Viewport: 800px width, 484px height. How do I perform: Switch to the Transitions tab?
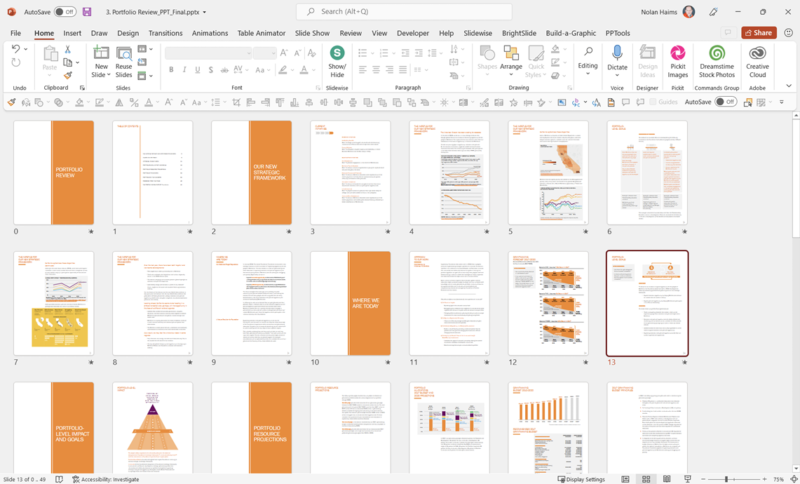(x=165, y=33)
